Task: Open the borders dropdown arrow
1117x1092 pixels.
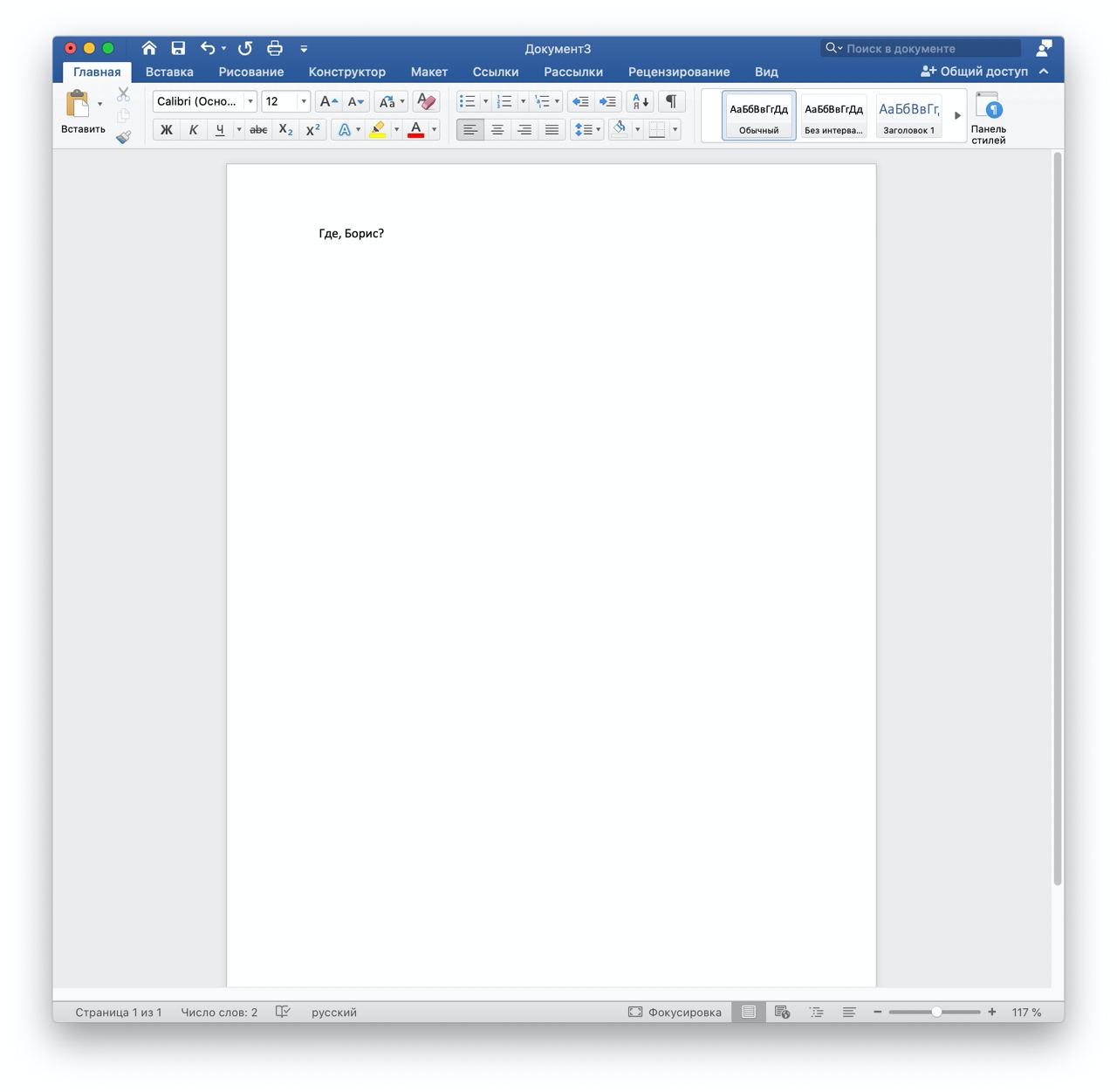Action: click(x=675, y=129)
